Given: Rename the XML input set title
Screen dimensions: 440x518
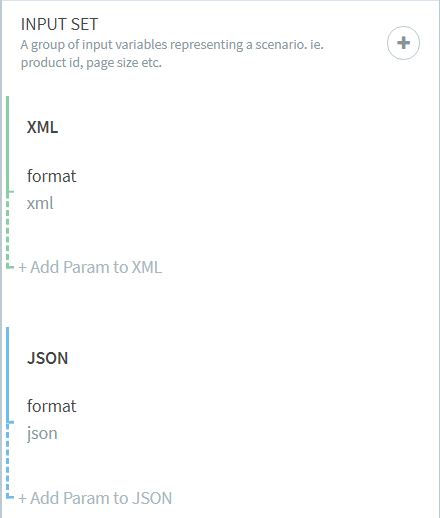Looking at the screenshot, I should click(42, 127).
